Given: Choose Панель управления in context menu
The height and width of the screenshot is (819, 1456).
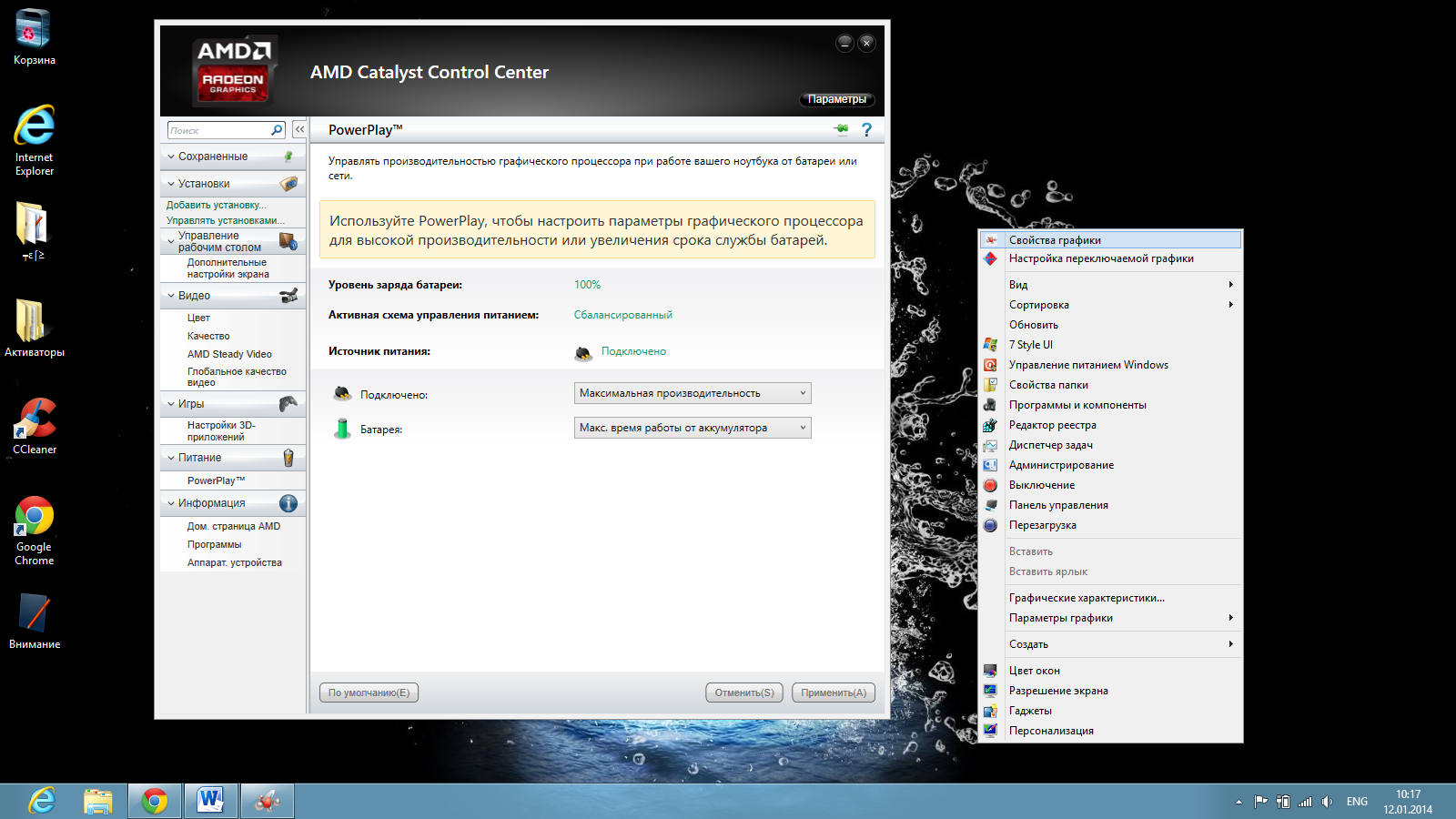Looking at the screenshot, I should [1110, 505].
